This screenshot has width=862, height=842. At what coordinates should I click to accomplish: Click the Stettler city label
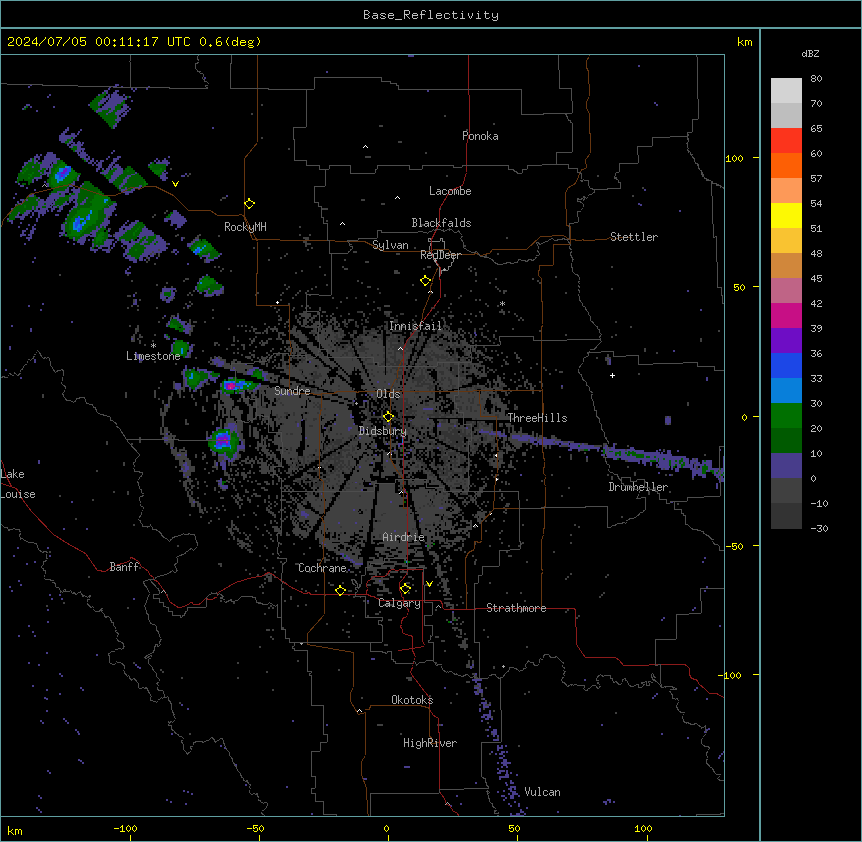point(633,237)
